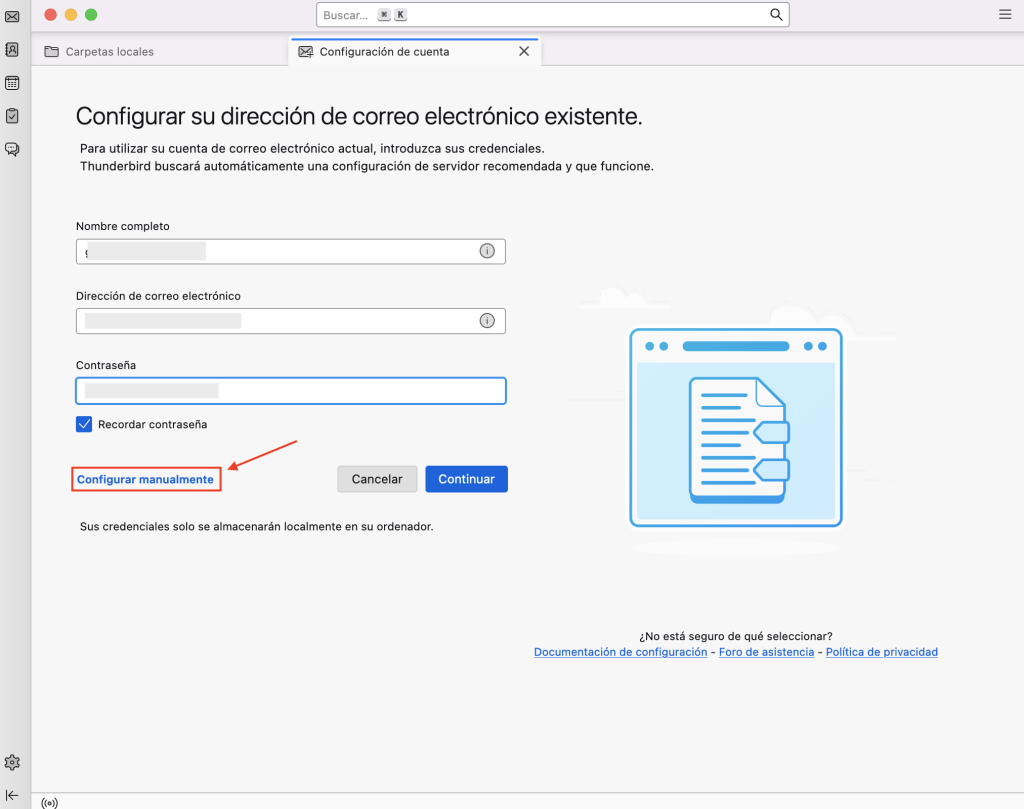Click the Buscar search box
Screen dimensions: 1024x809
pos(552,14)
